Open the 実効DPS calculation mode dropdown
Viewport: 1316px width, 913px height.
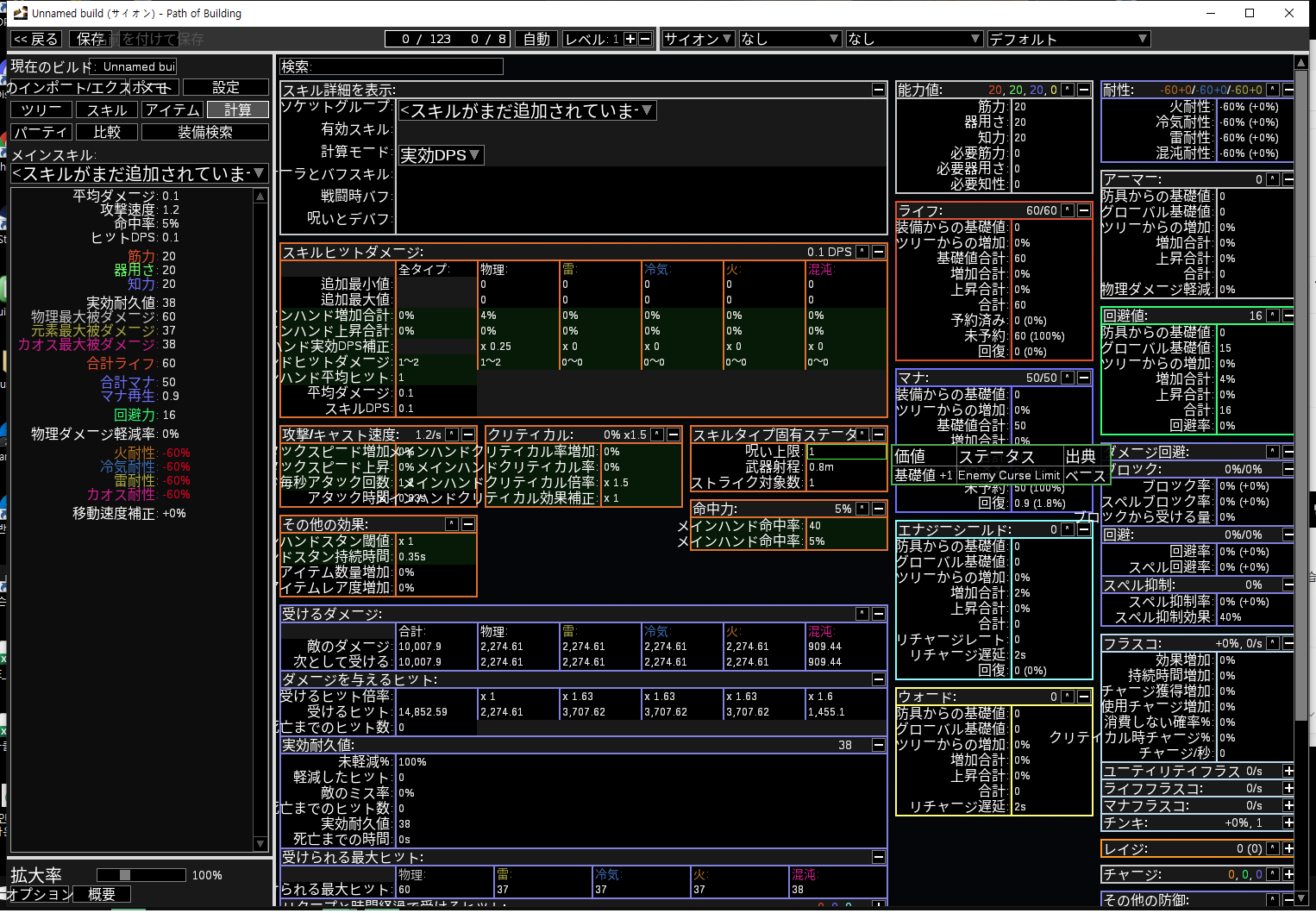(x=441, y=155)
